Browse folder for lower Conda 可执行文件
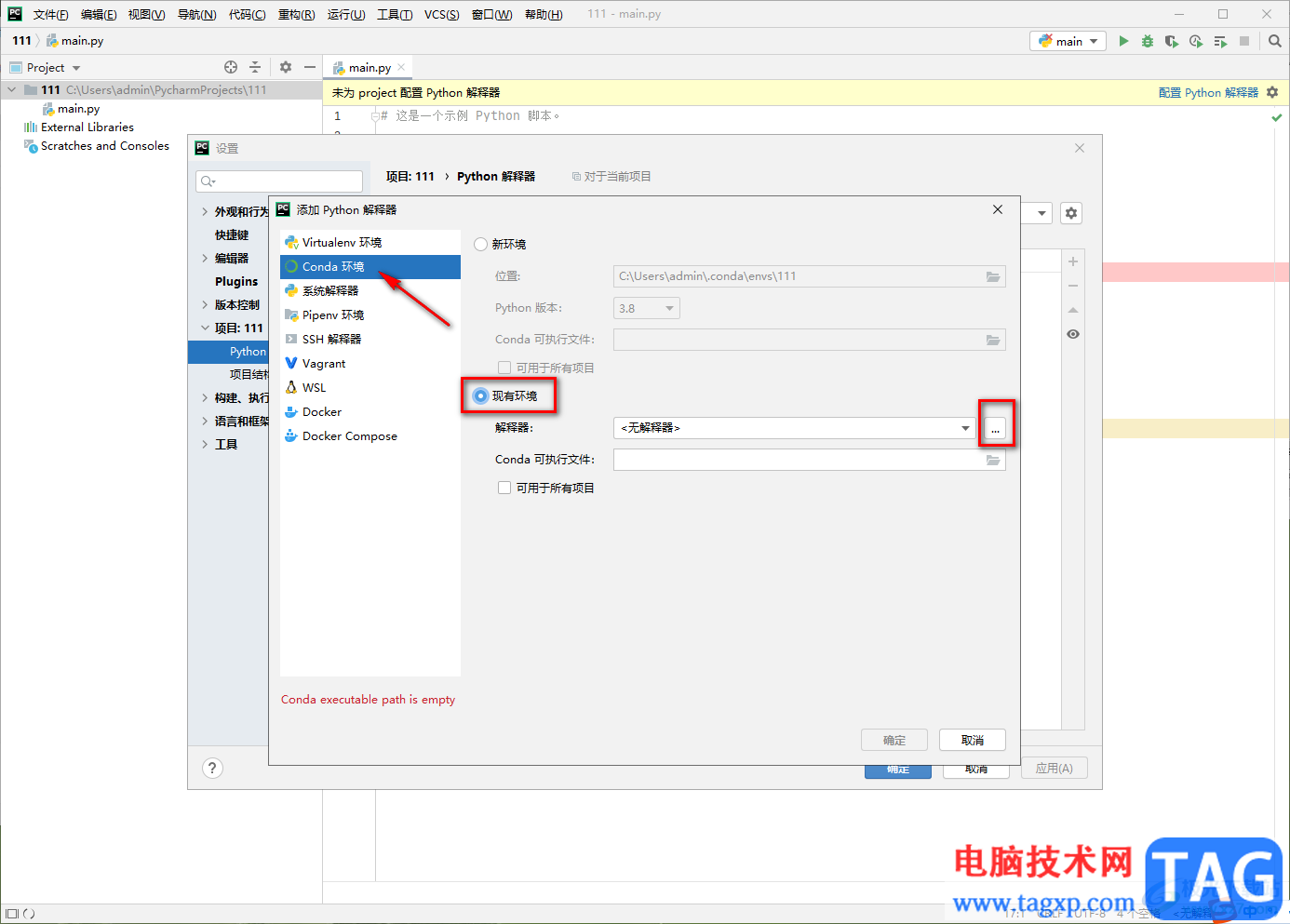 (993, 460)
